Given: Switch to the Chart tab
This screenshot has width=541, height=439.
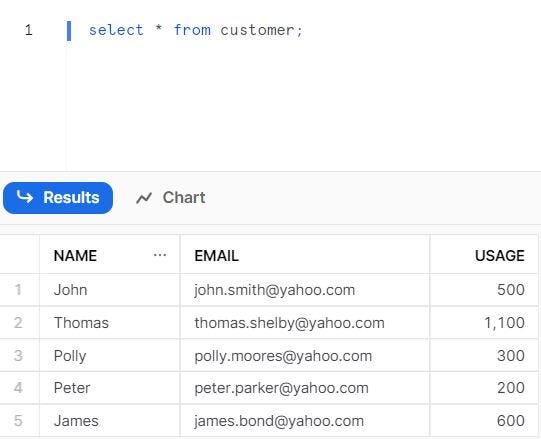Looking at the screenshot, I should (171, 198).
